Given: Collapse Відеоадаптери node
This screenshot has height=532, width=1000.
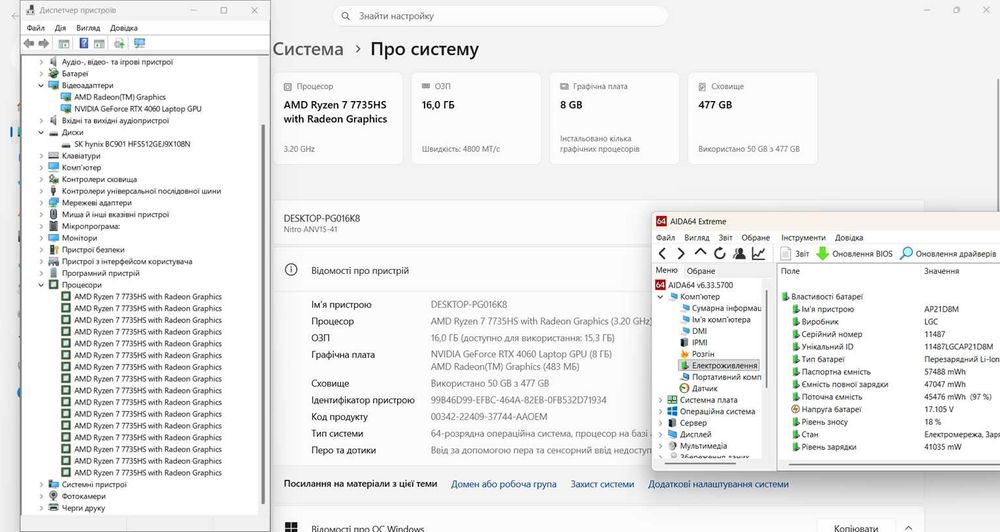Looking at the screenshot, I should [x=41, y=85].
